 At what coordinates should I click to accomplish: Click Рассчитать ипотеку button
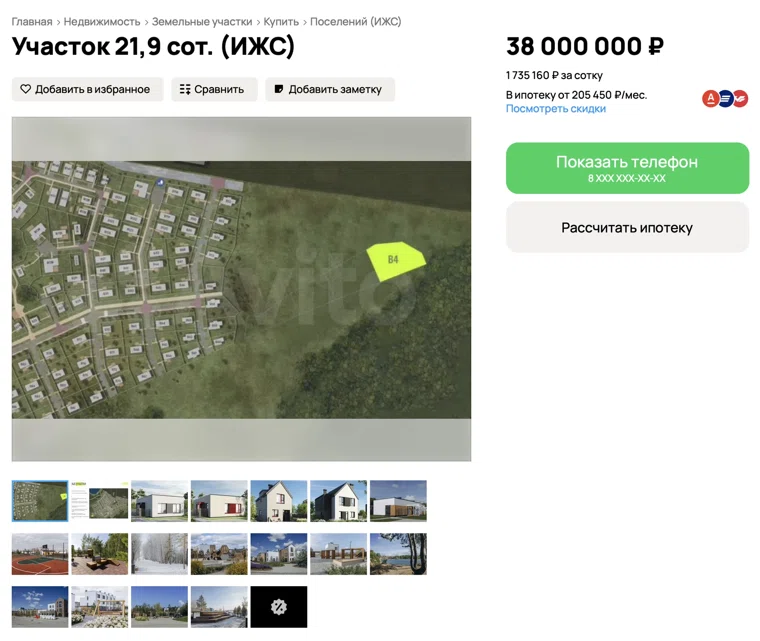tap(627, 227)
